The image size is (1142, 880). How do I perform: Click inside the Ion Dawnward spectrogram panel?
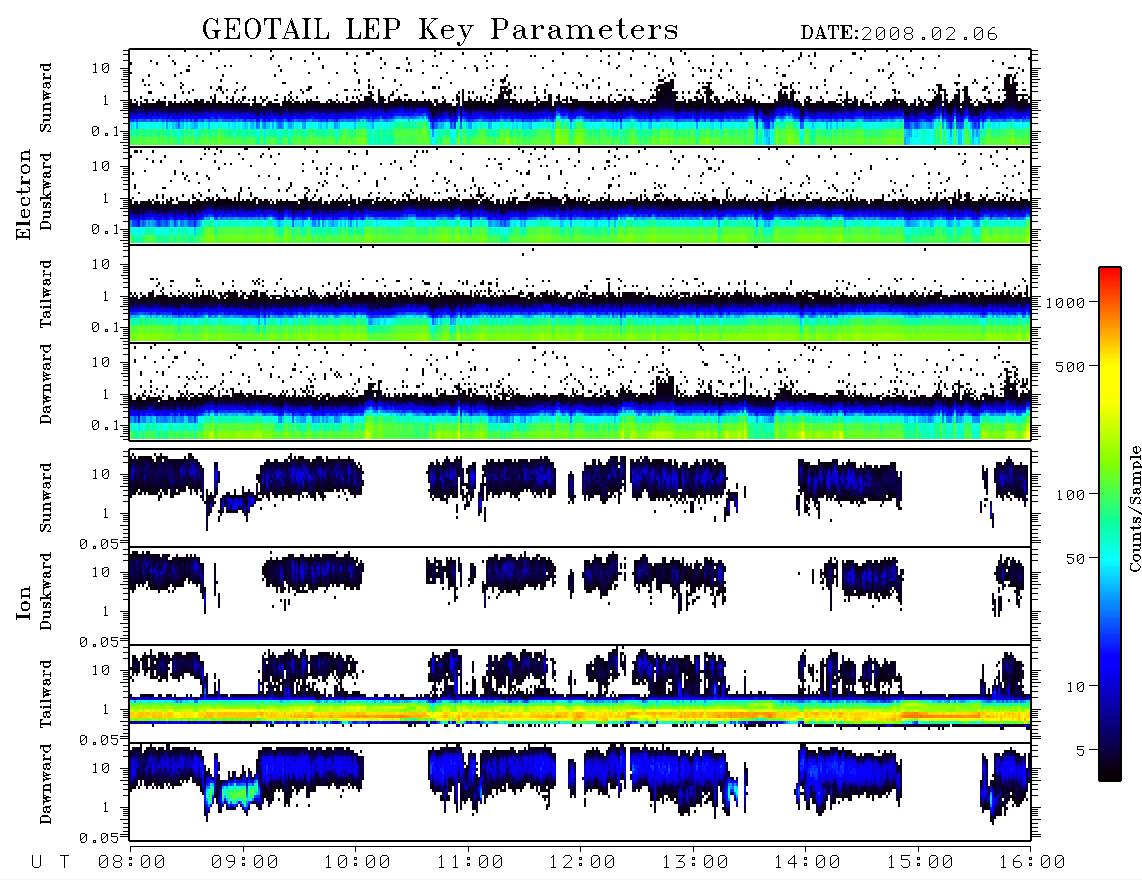click(580, 792)
